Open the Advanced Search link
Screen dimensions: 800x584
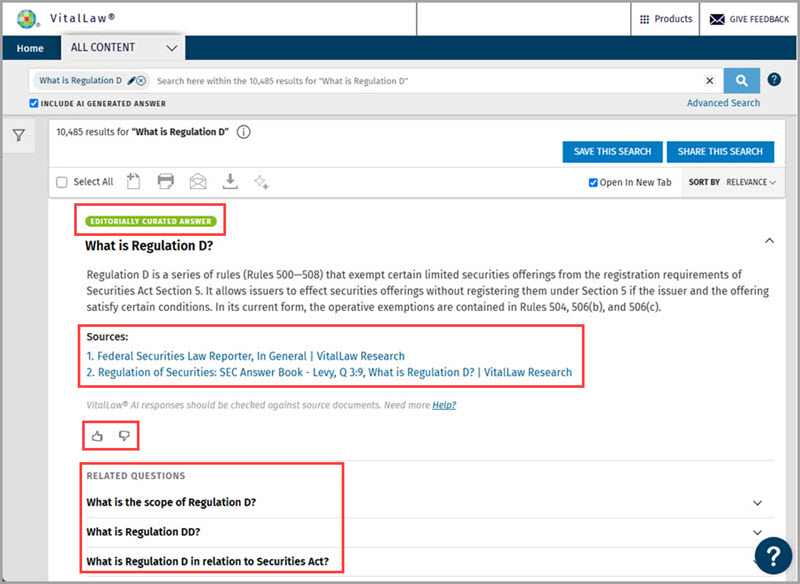click(723, 103)
